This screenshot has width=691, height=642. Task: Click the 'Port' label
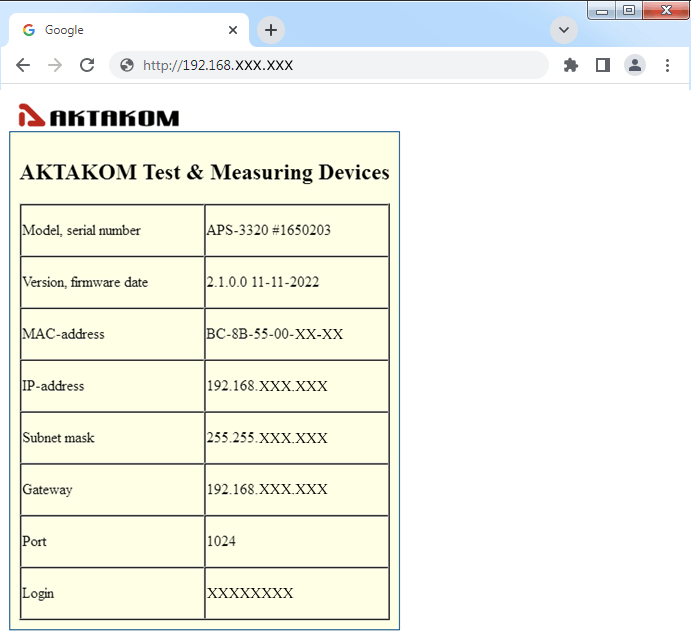[34, 541]
